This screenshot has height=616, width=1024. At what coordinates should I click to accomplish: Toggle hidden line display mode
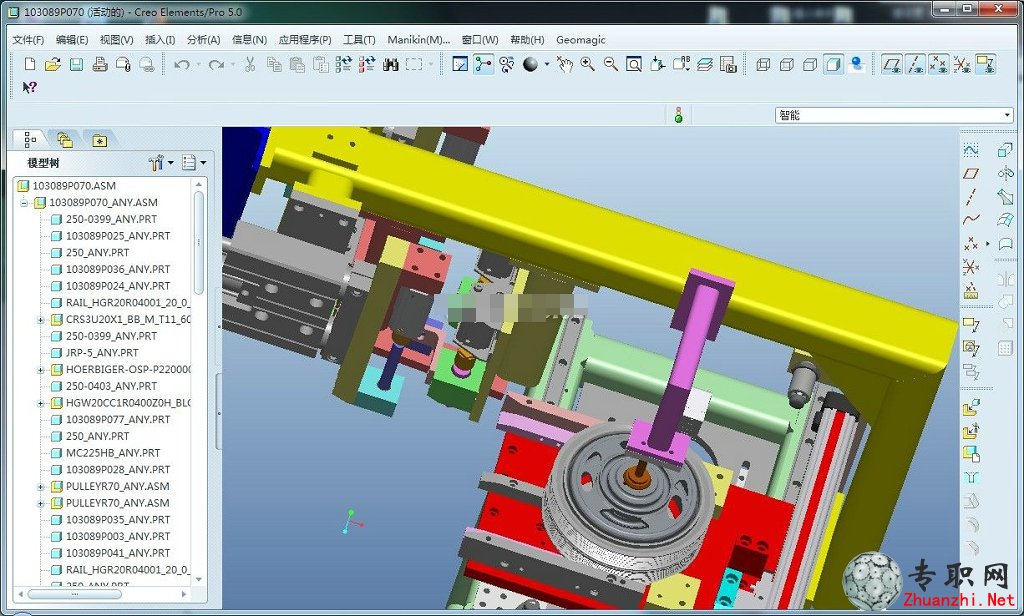click(786, 64)
